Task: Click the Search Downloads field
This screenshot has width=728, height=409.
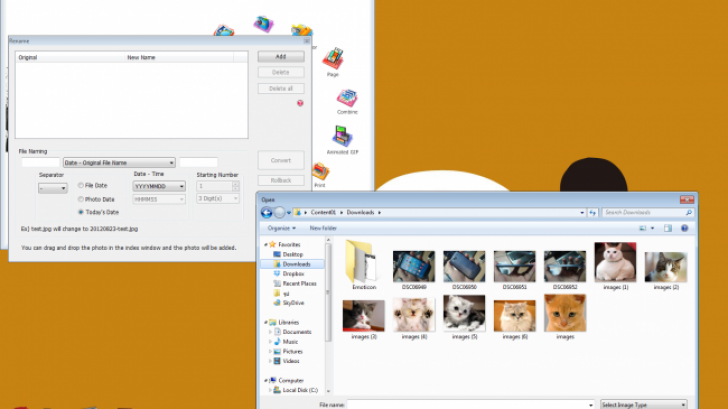Action: (x=644, y=213)
